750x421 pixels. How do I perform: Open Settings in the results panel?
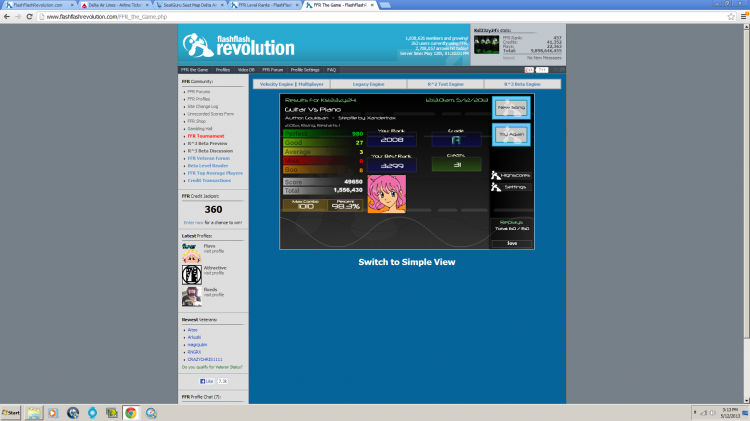pyautogui.click(x=511, y=187)
